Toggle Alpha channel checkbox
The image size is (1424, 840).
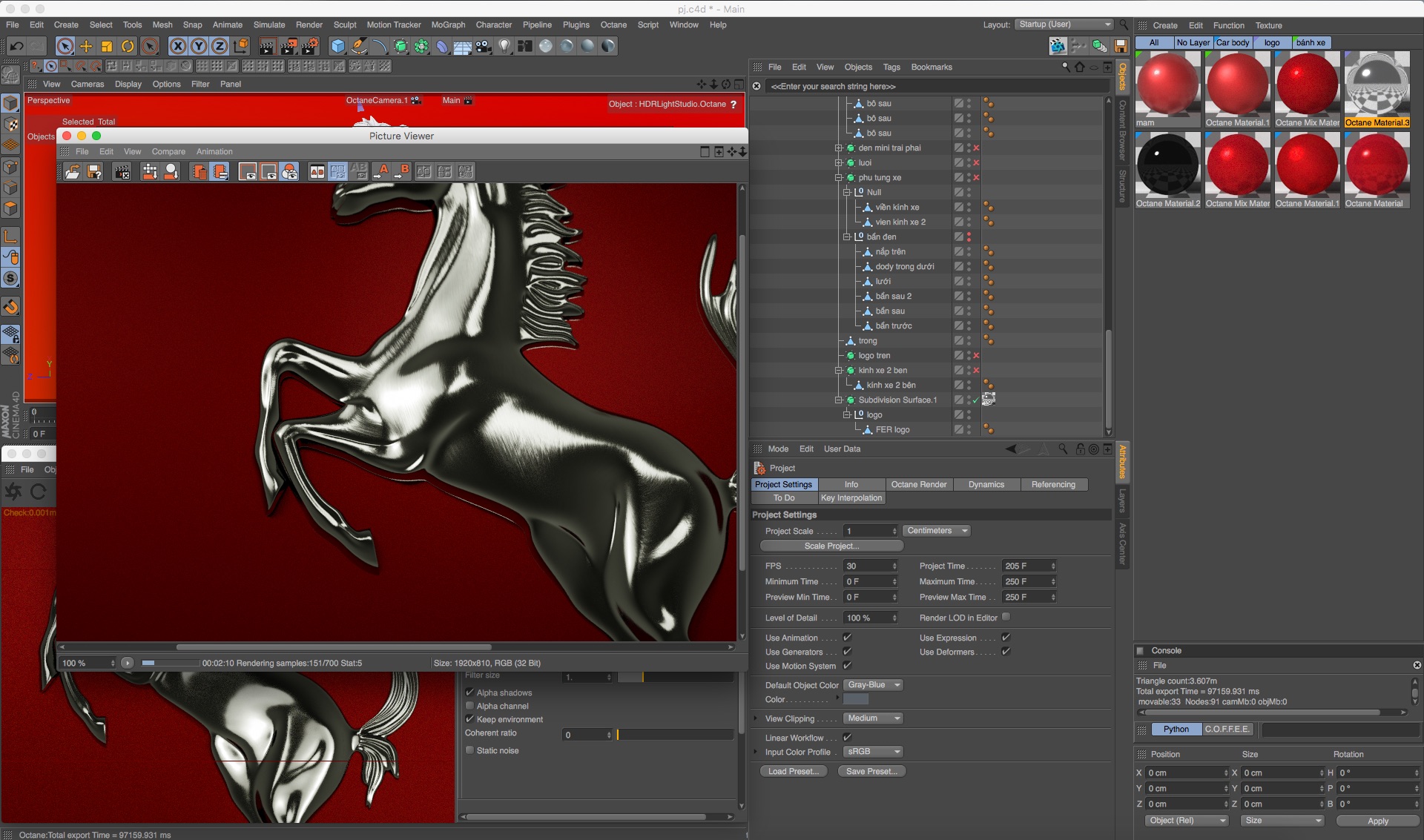point(469,706)
